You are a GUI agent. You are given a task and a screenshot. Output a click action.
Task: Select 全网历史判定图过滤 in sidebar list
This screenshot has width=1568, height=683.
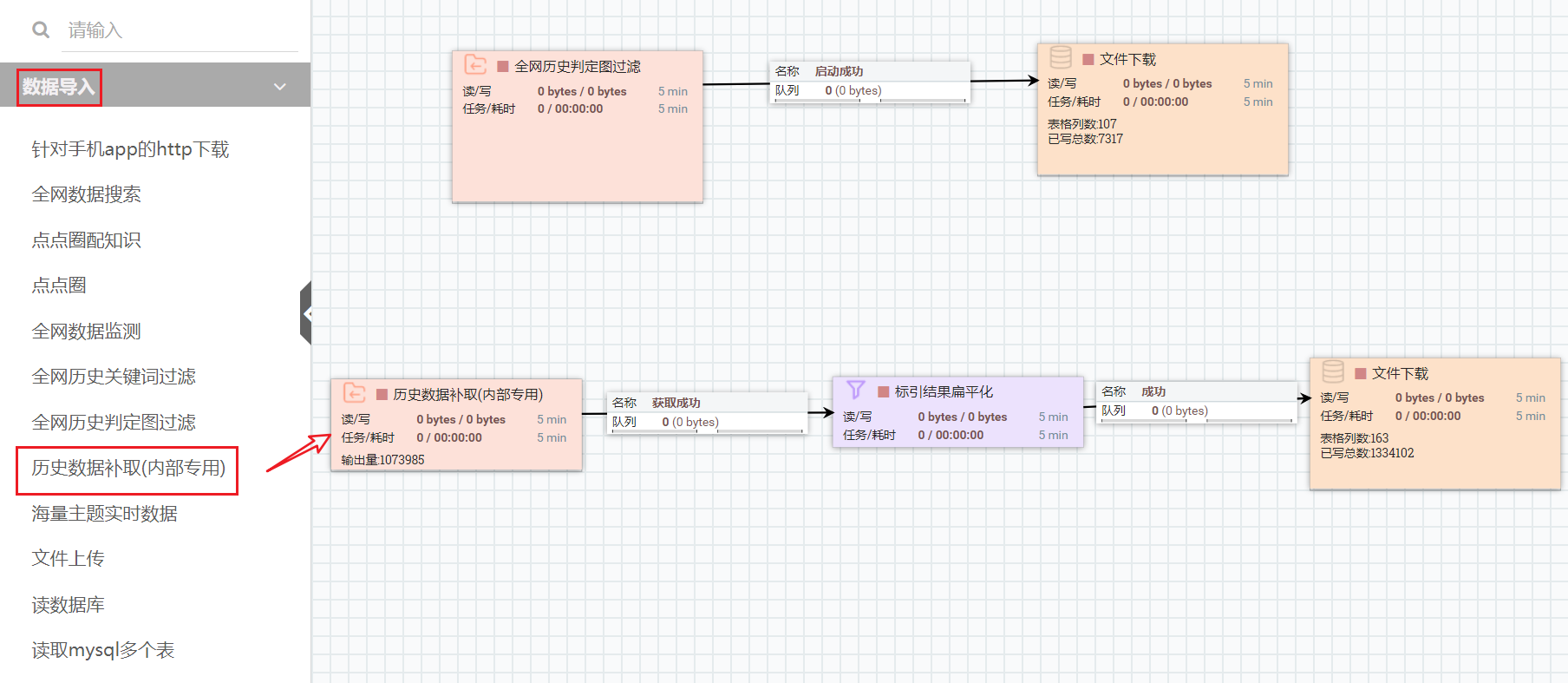click(x=114, y=423)
